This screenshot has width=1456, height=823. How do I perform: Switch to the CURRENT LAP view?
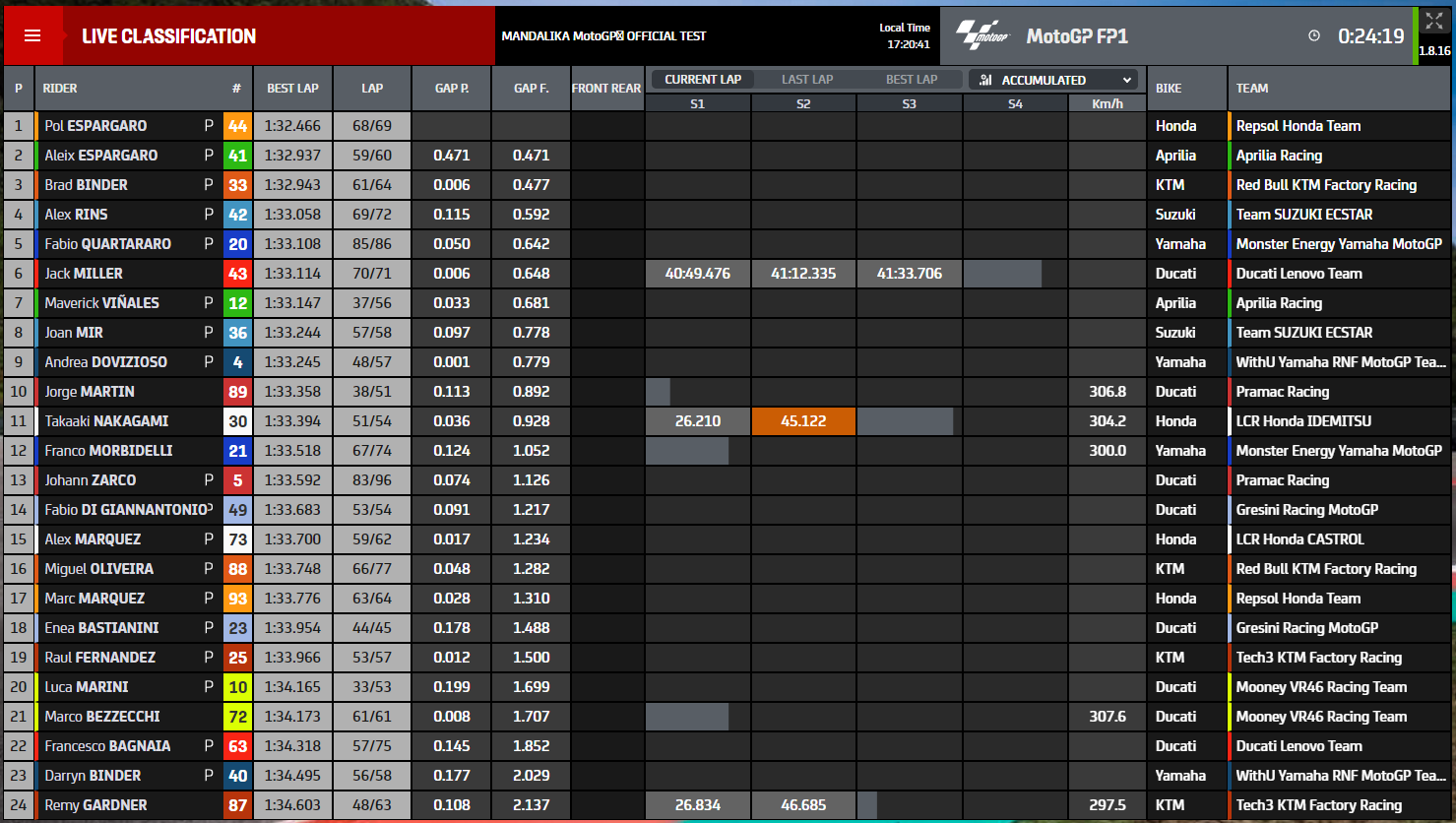(x=702, y=80)
